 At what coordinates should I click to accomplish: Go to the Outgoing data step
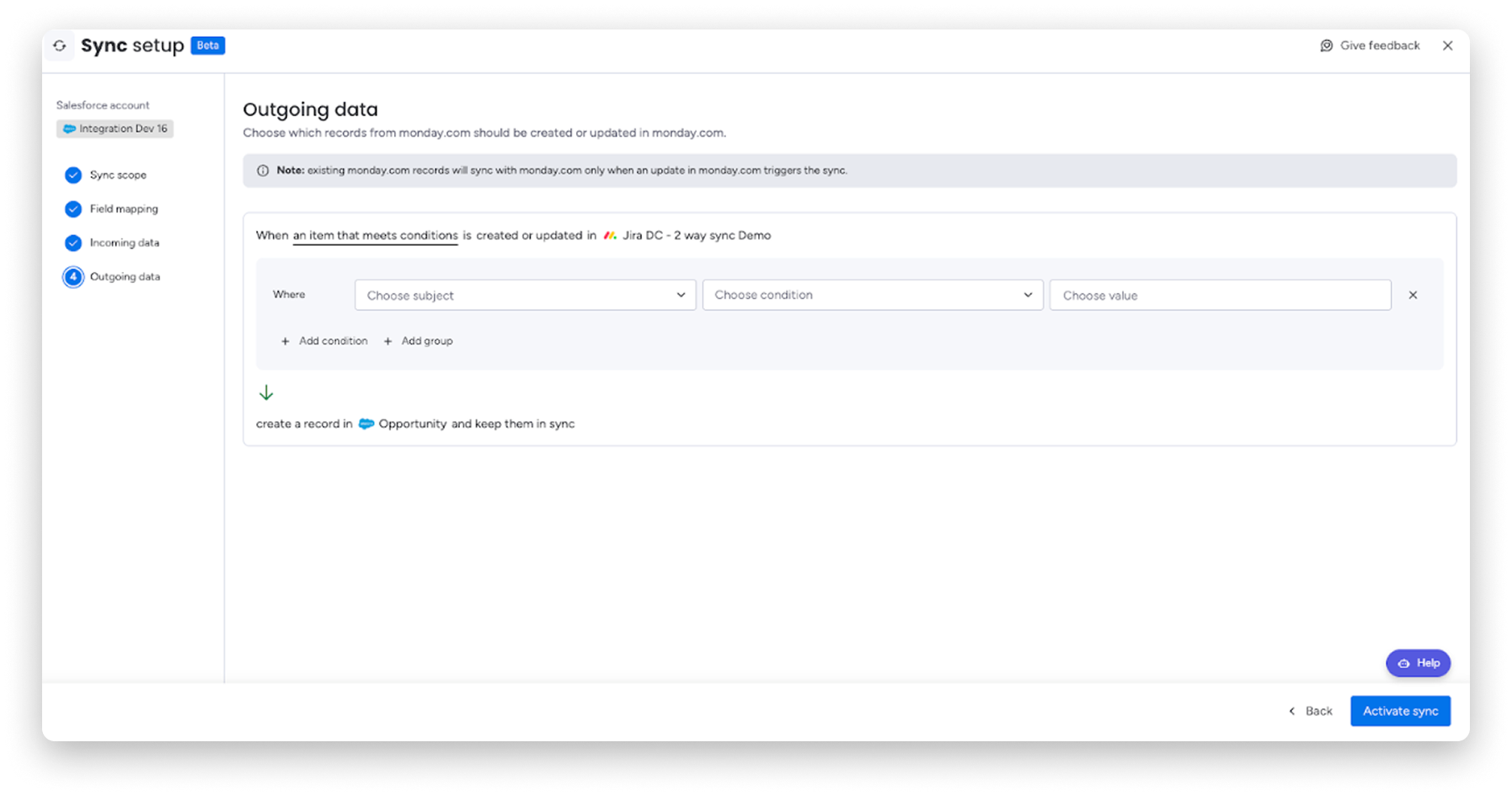[x=125, y=276]
